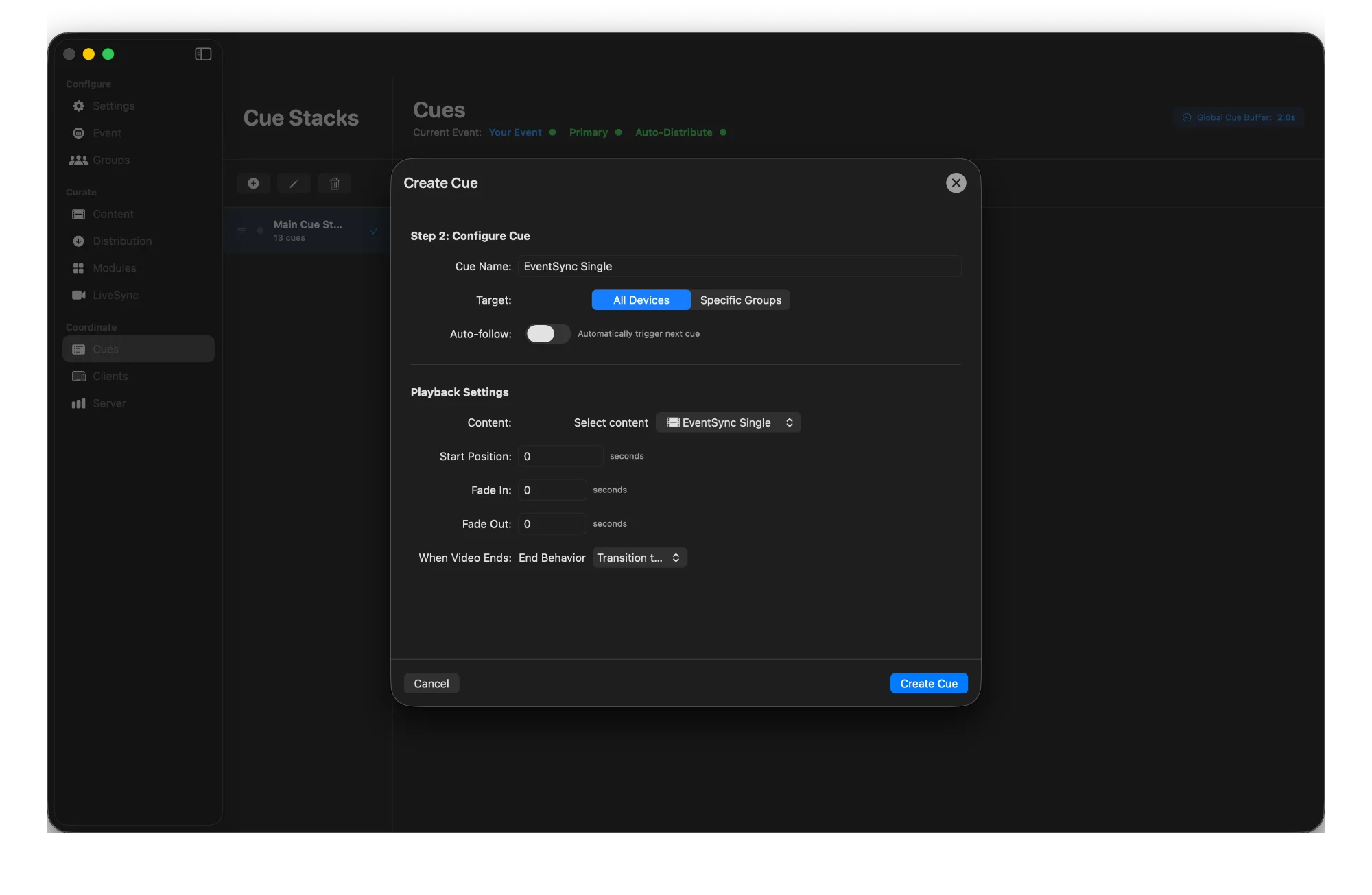Open the Select content dropdown
1372x895 pixels.
(729, 422)
